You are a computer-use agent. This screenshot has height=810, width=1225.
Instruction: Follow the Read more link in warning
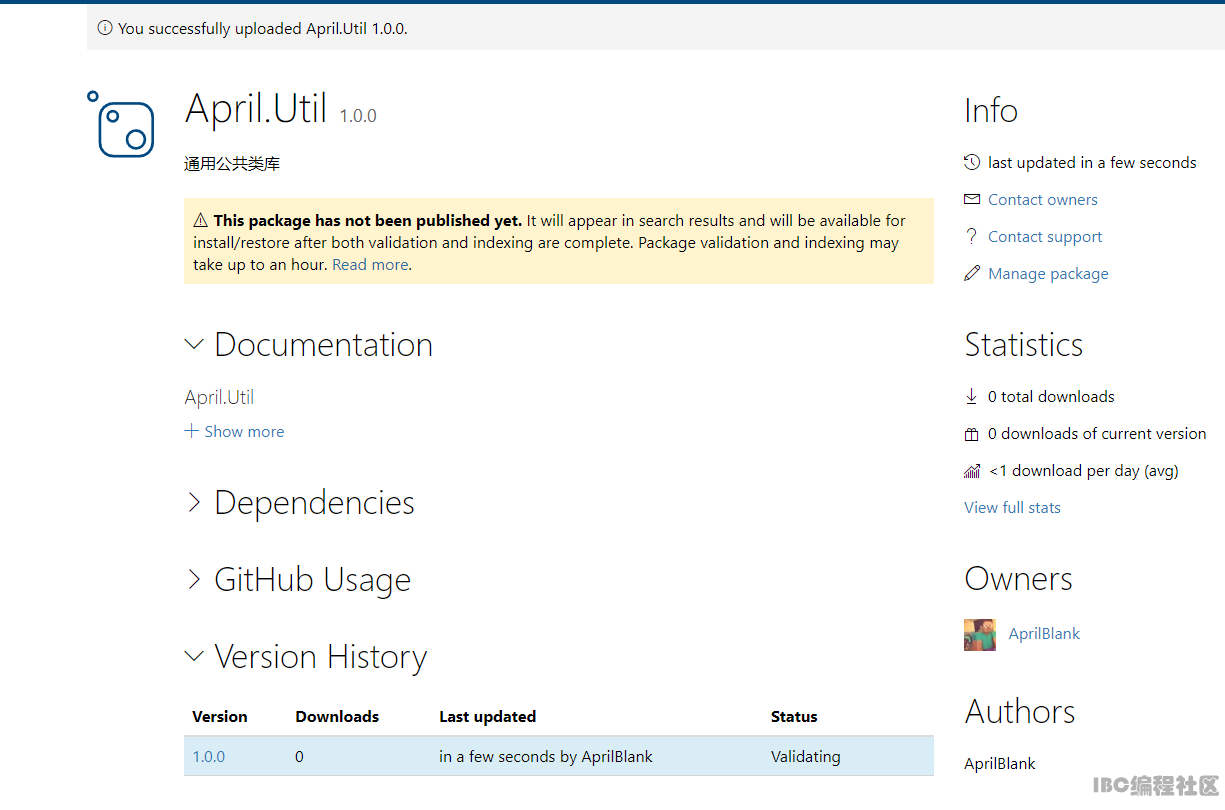click(x=370, y=264)
